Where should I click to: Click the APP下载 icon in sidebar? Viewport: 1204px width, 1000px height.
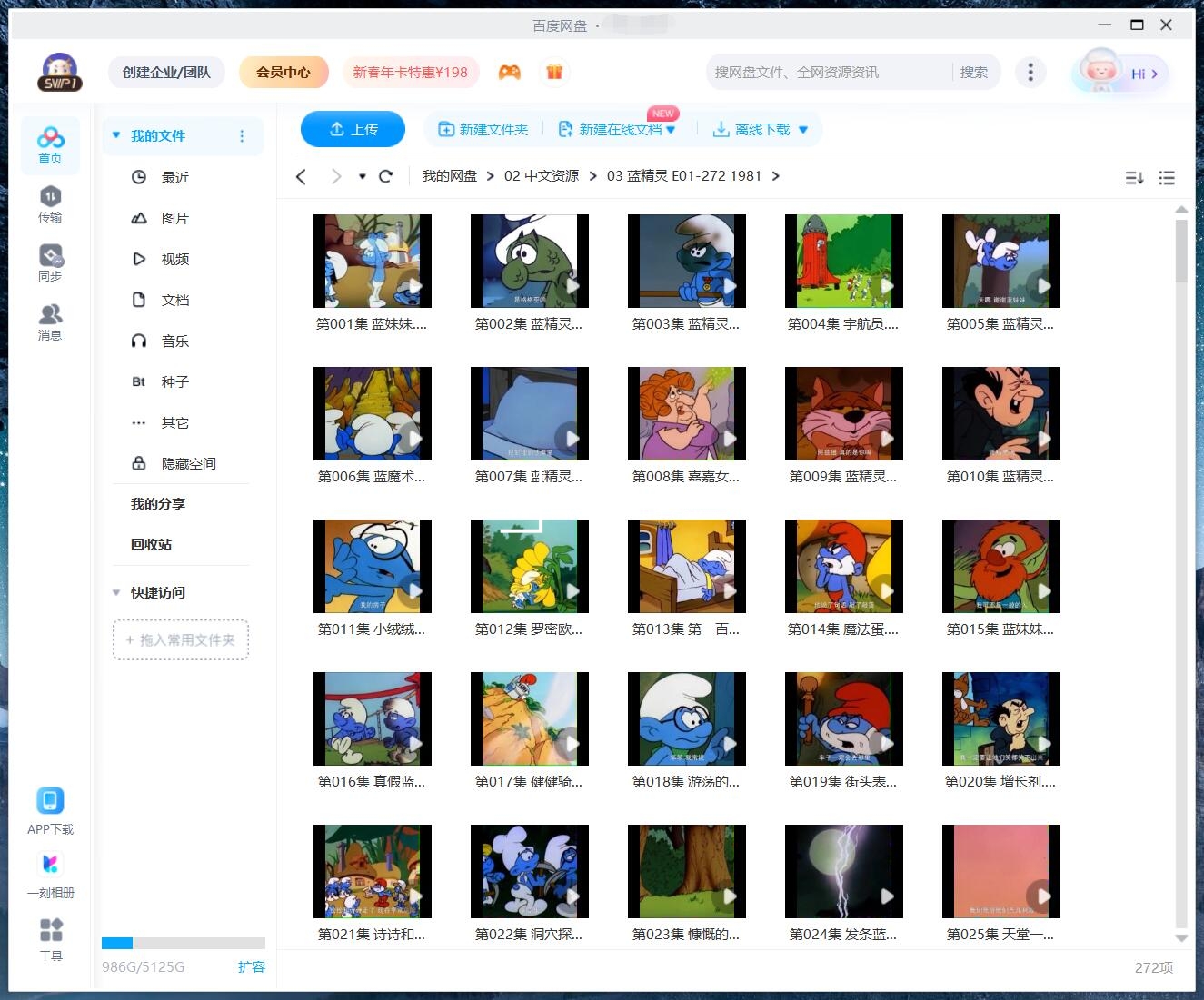[x=50, y=800]
